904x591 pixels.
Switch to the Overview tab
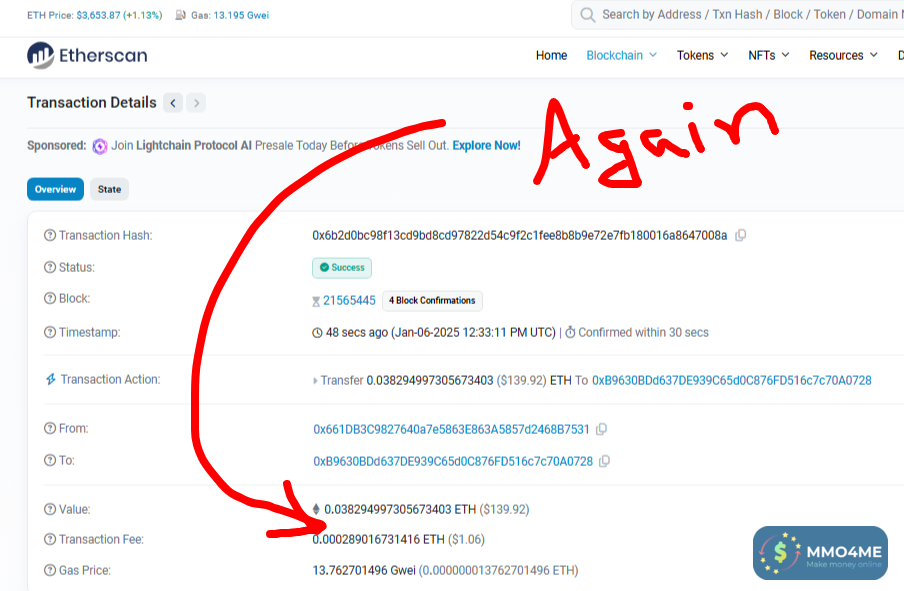pos(55,189)
